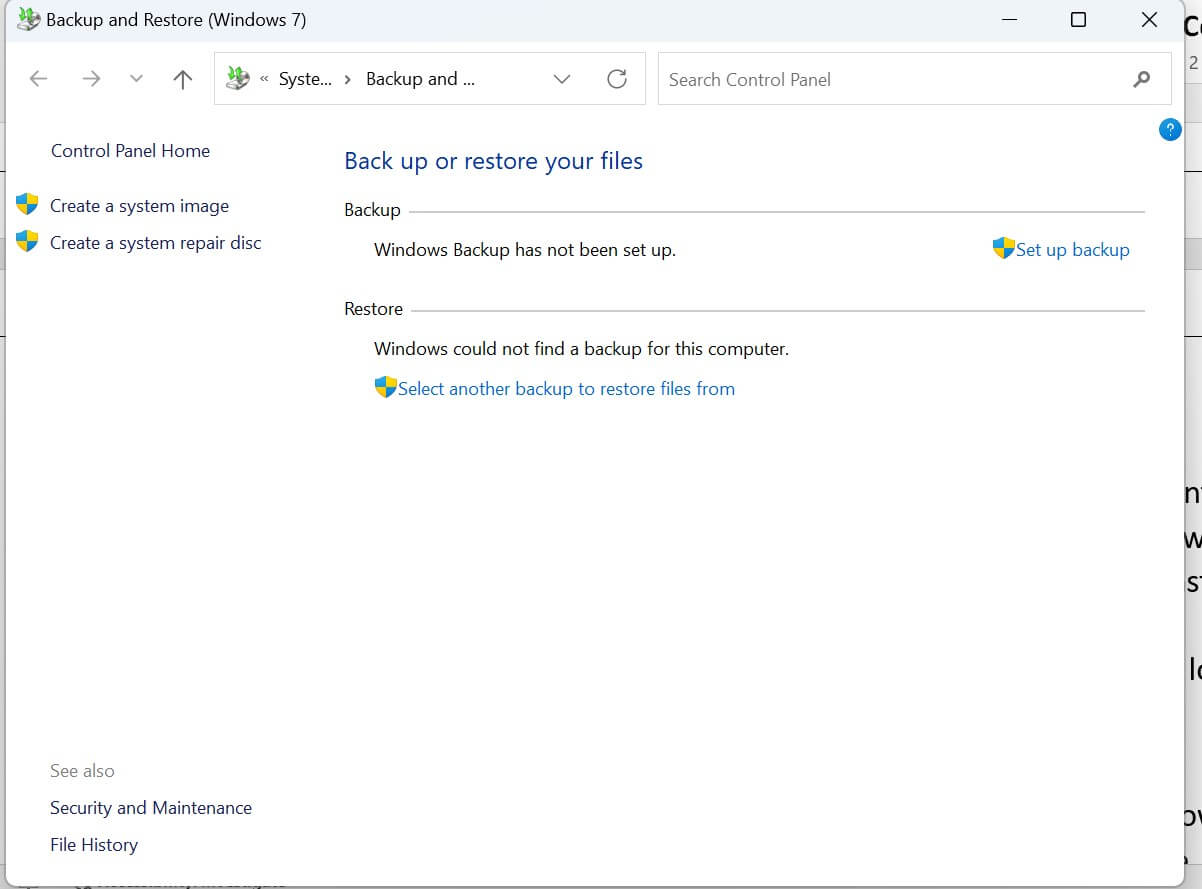This screenshot has height=889, width=1202.
Task: Click the magnifier search icon
Action: [1142, 79]
